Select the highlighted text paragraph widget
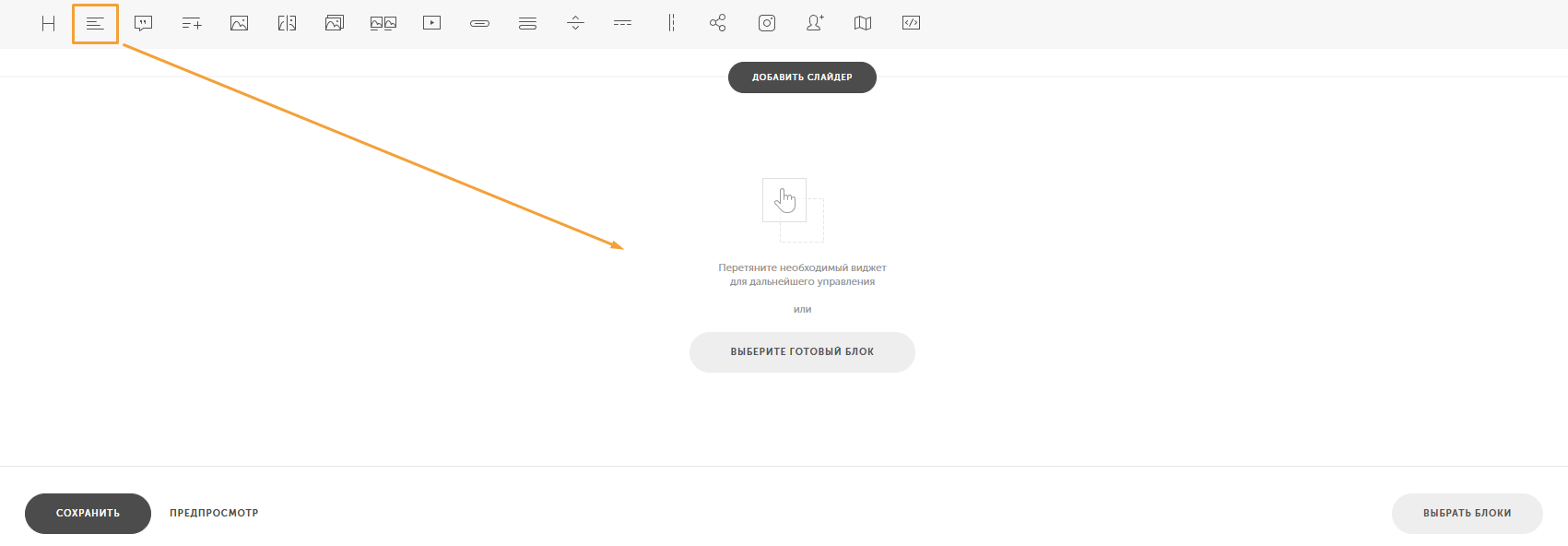Screen dimensions: 1568x546 coord(95,23)
